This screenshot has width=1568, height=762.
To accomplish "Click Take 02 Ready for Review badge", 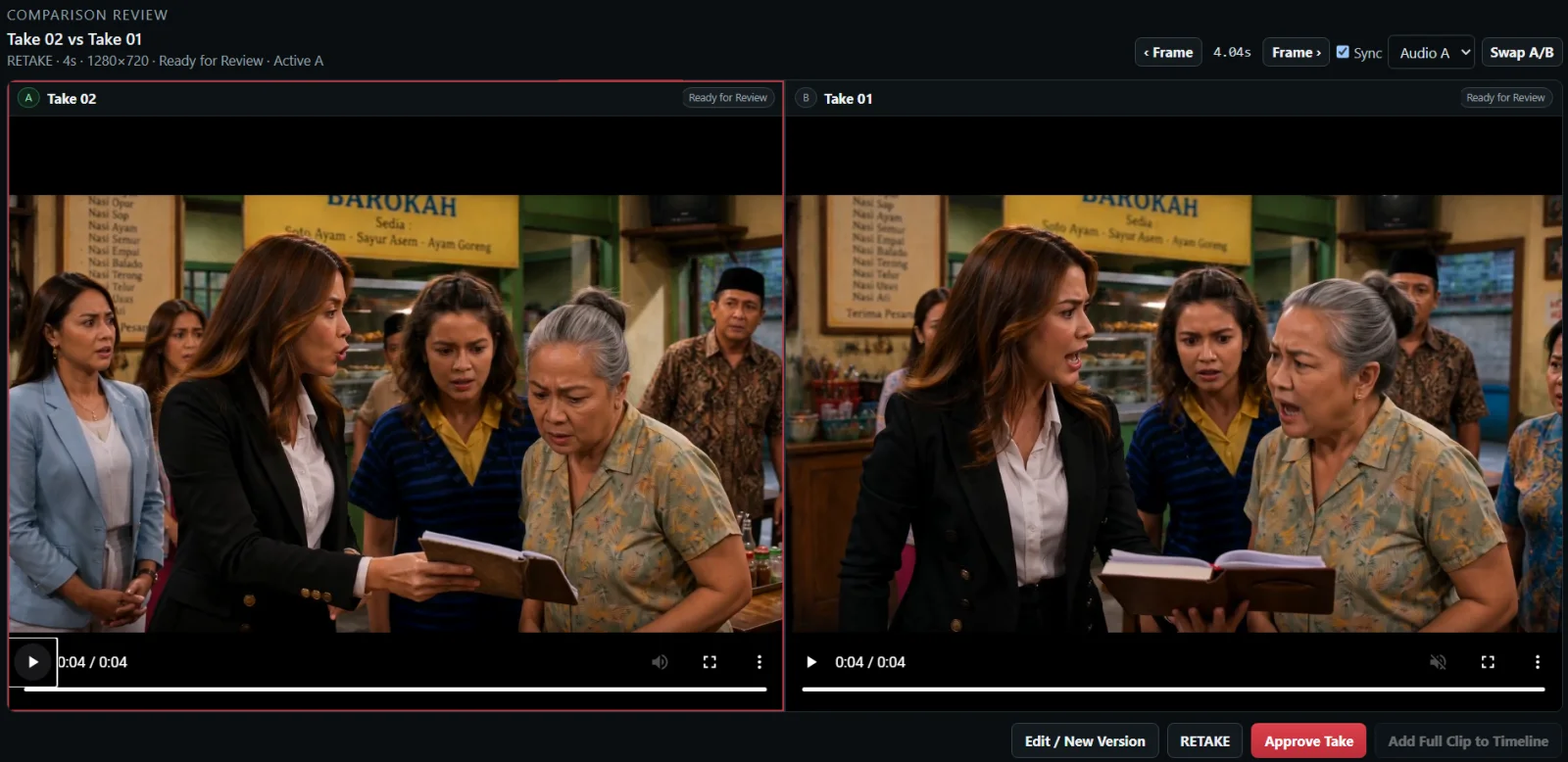I will [x=728, y=98].
